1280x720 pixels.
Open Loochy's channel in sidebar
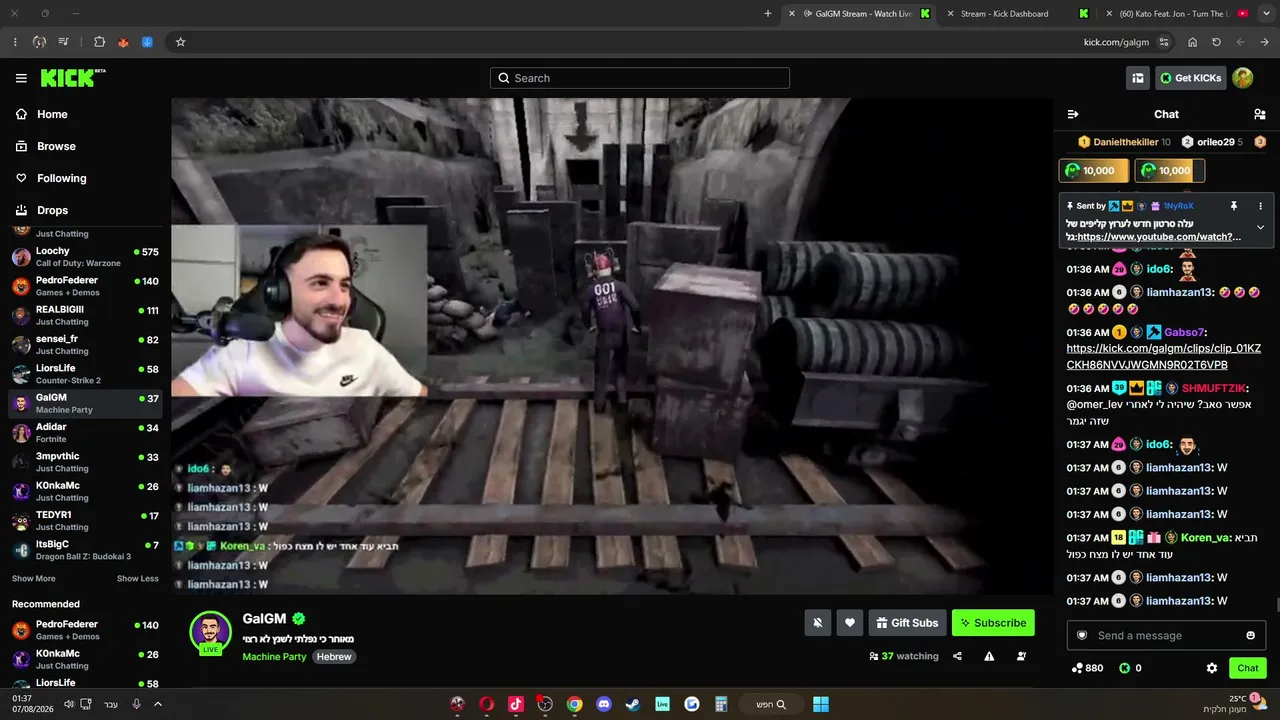pos(86,256)
